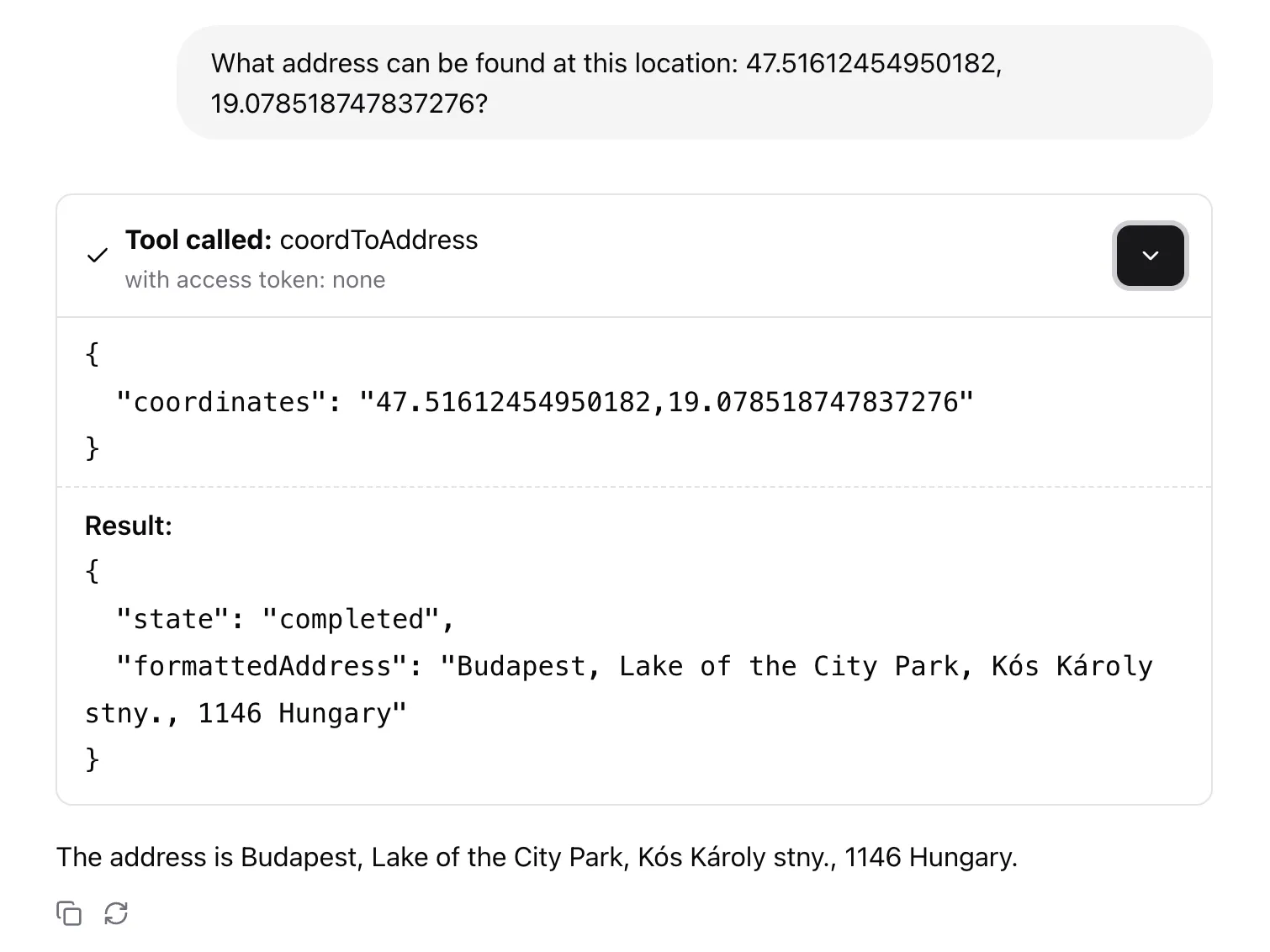Click the 'with access token: none' text
This screenshot has height=952, width=1270.
[x=255, y=280]
